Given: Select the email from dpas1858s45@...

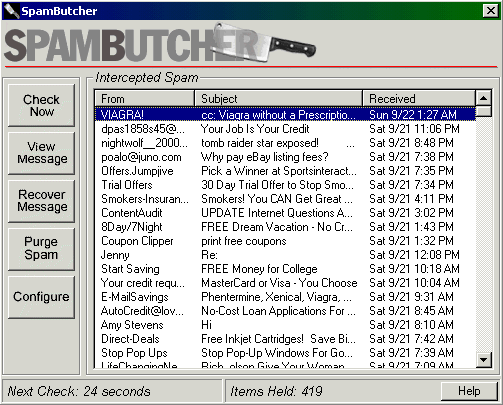Looking at the screenshot, I should [285, 129].
